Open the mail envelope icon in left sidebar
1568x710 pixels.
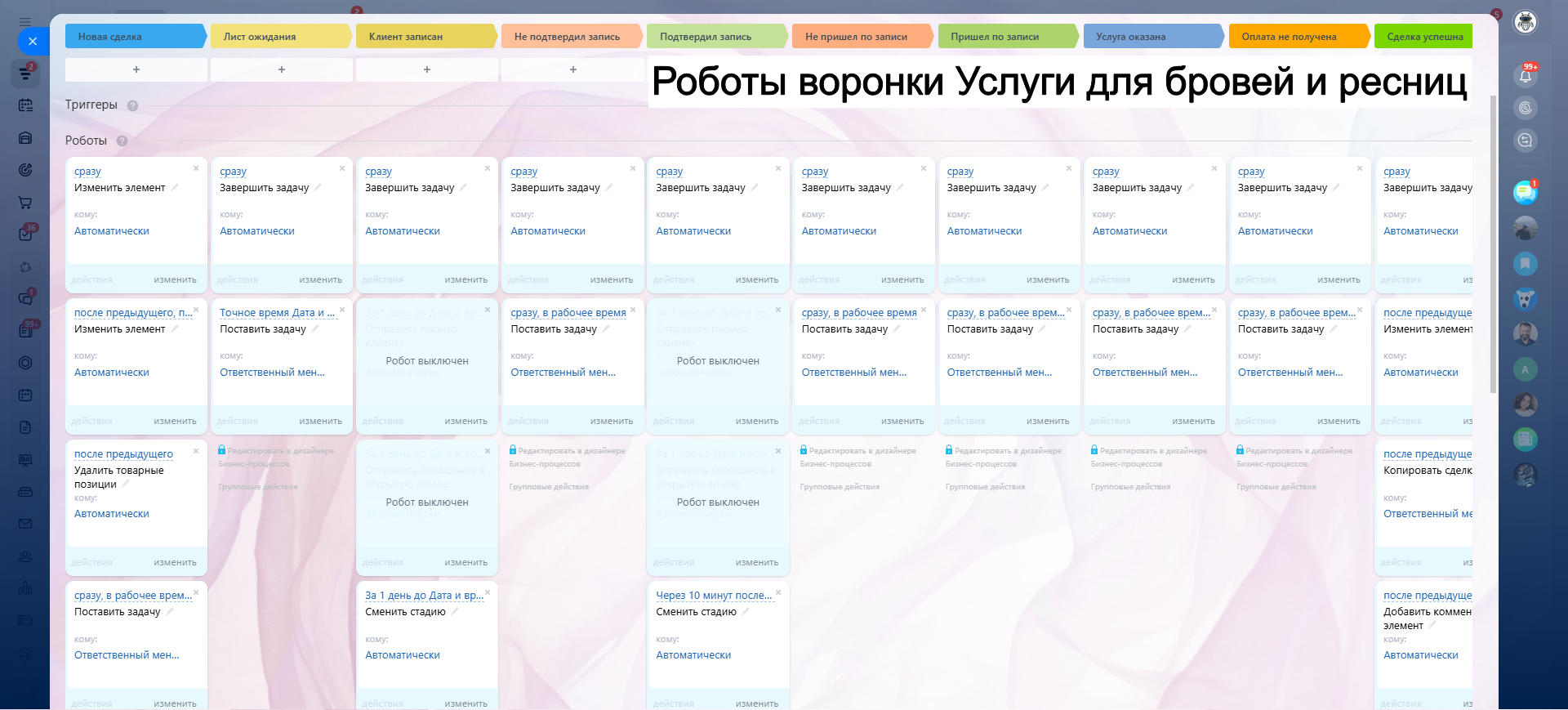(25, 524)
